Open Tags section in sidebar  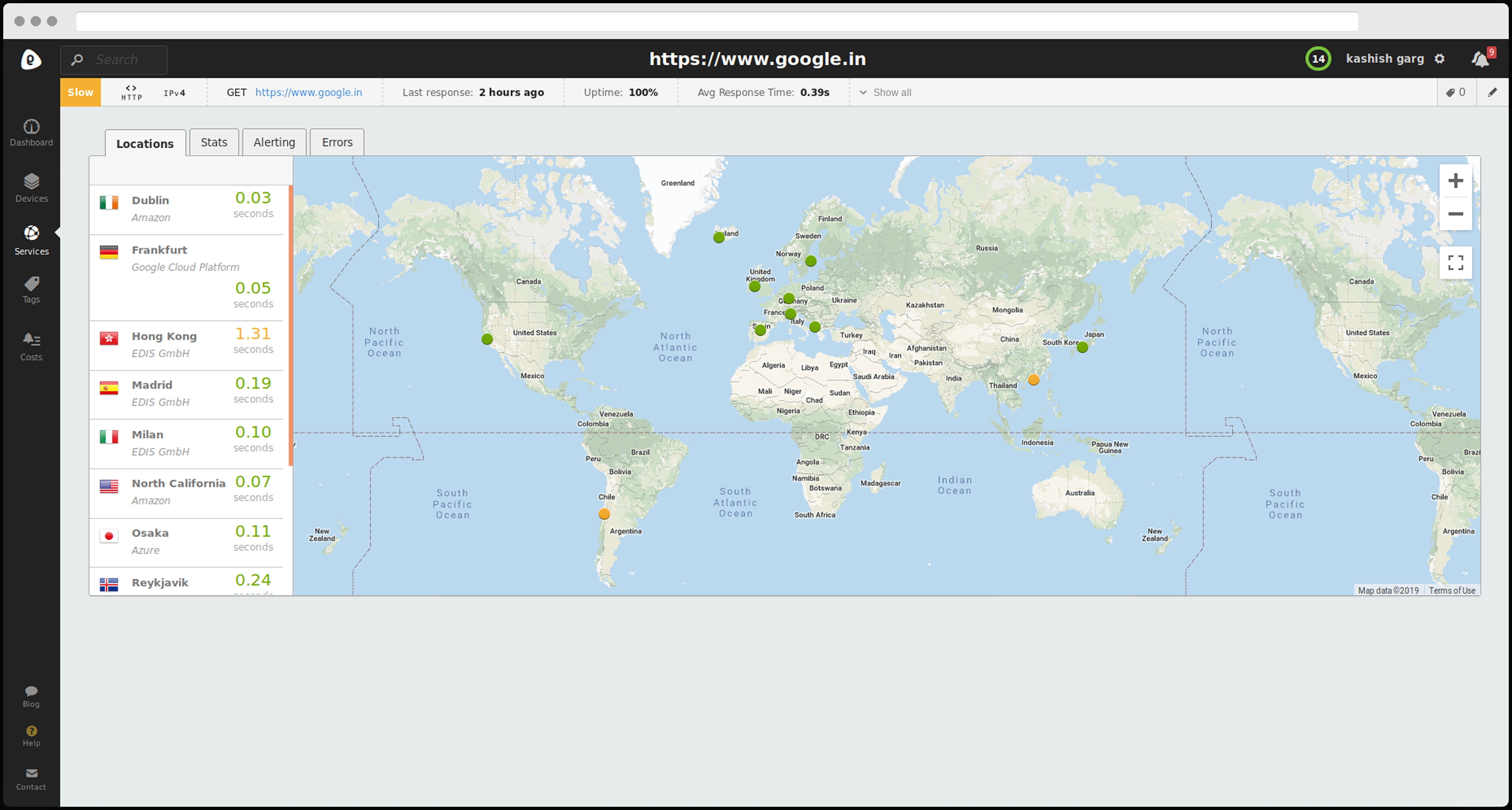pos(31,290)
